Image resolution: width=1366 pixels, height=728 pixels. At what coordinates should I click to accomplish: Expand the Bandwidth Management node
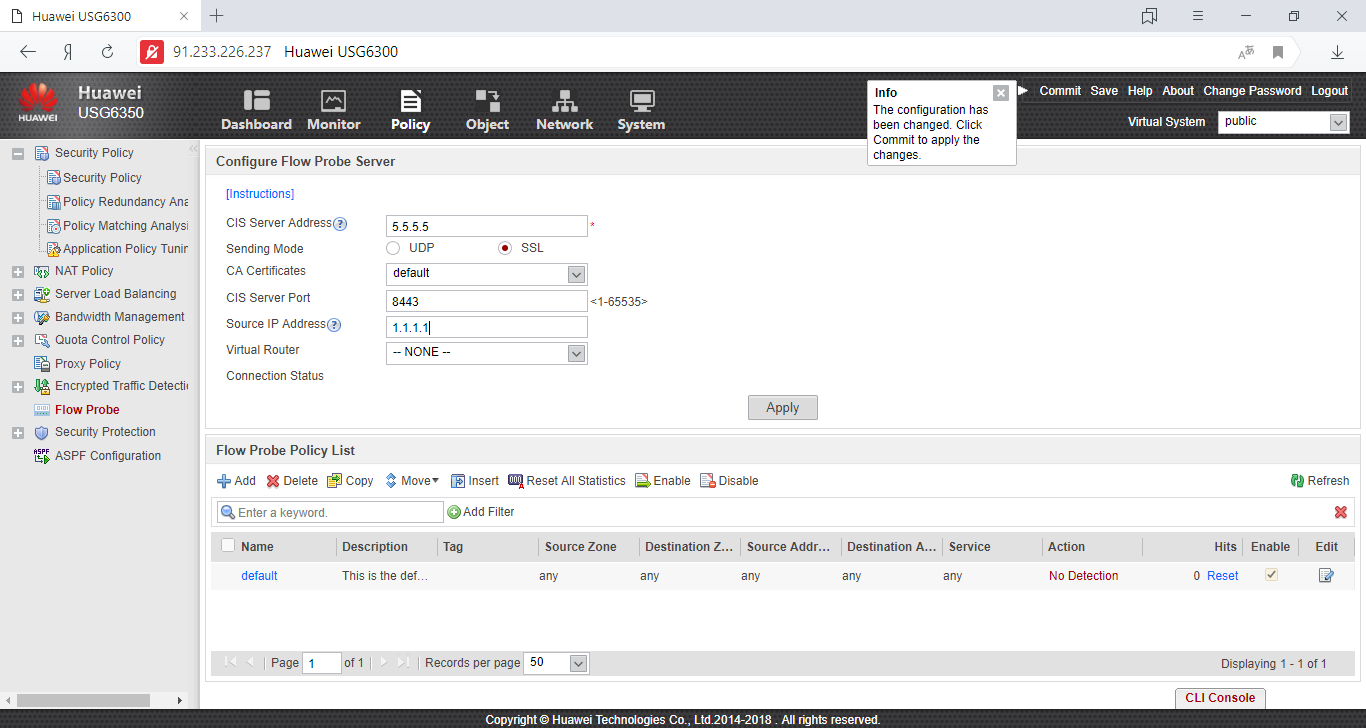[x=17, y=318]
